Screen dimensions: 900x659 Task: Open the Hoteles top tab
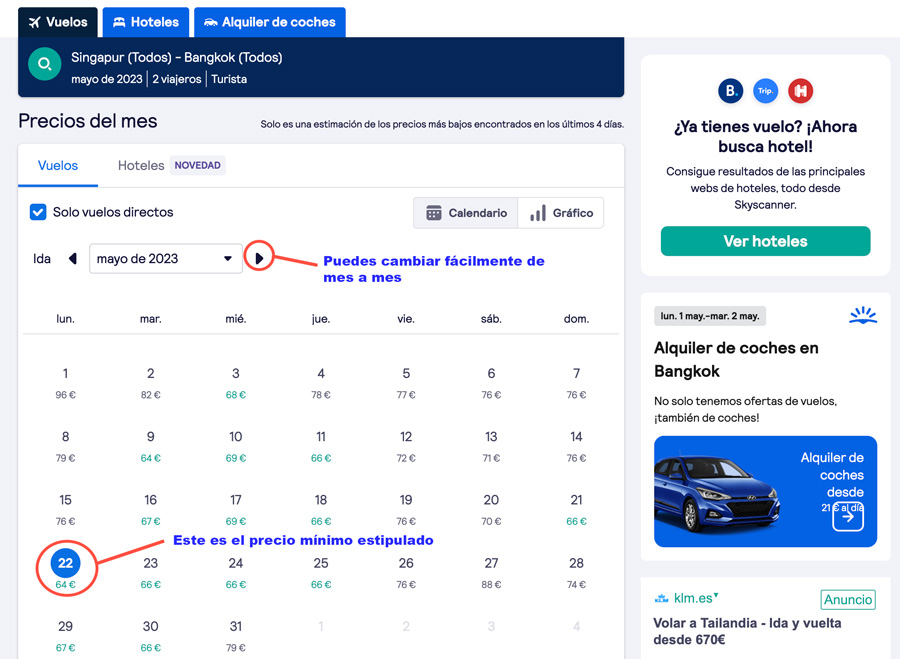pos(146,22)
